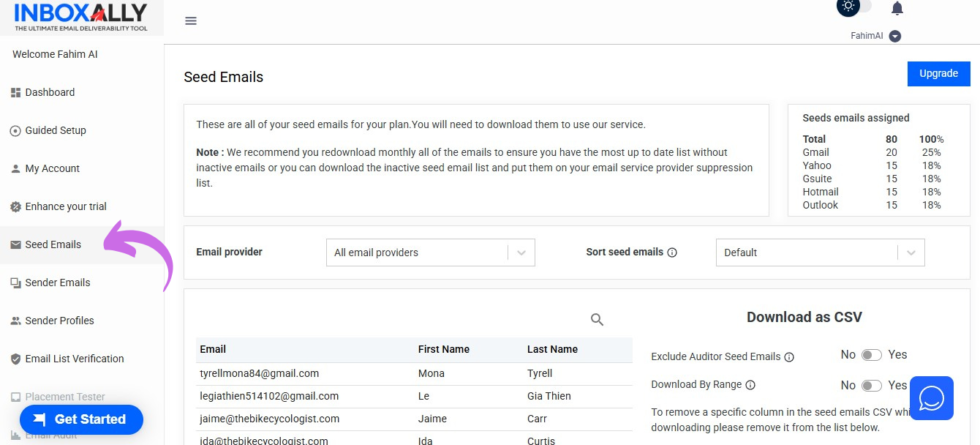Open Dashboard in the sidebar
Screen dimensions: 980x445
pyautogui.click(x=49, y=92)
